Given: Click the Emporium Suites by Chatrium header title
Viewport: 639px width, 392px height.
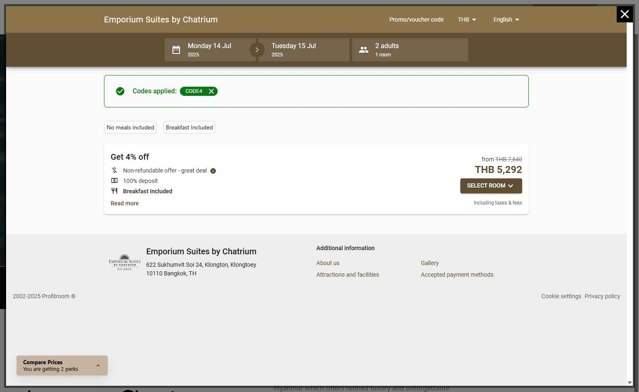Looking at the screenshot, I should click(x=161, y=20).
